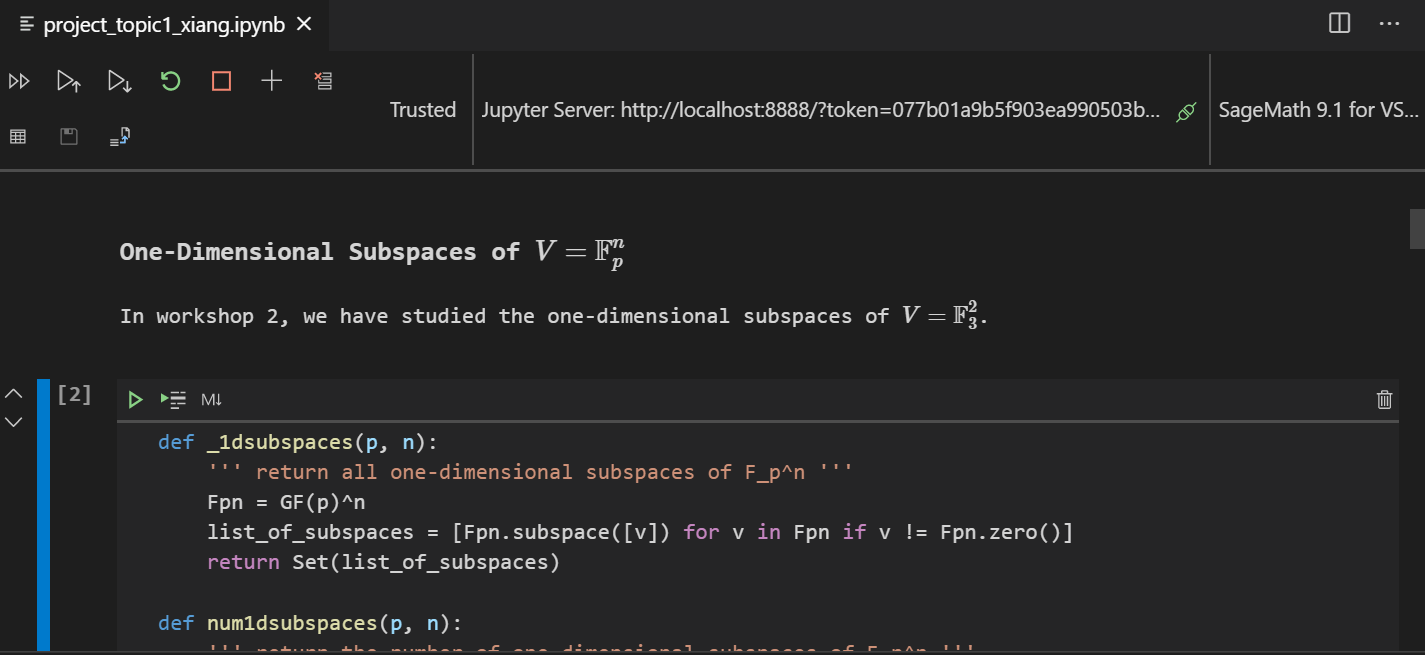Restart the Jupyter kernel
This screenshot has height=655, width=1425.
click(170, 81)
